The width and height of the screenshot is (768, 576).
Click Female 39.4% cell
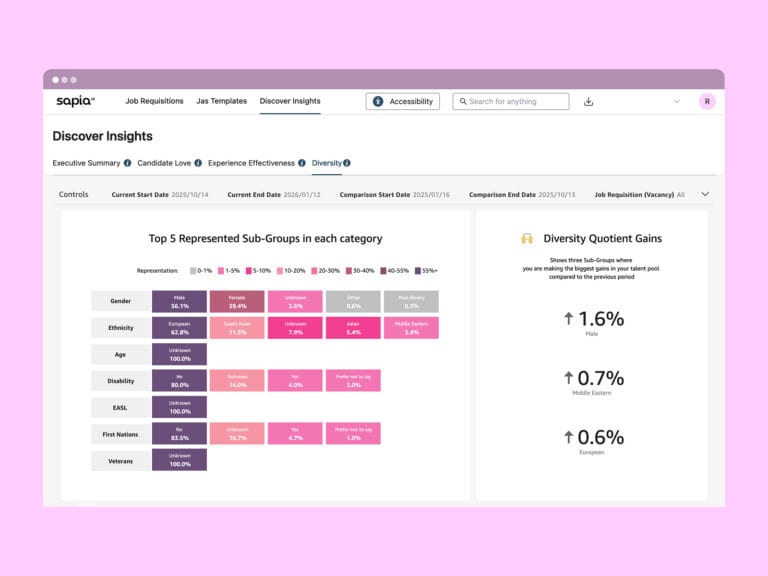click(x=237, y=301)
